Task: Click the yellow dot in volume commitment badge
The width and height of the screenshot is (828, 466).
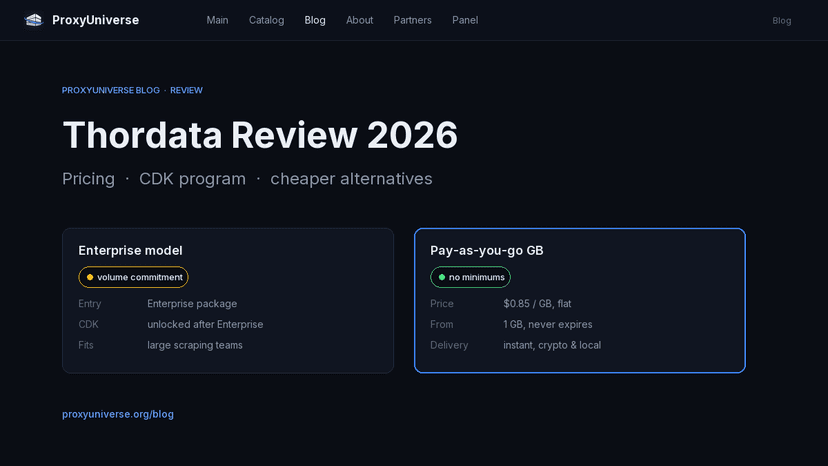Action: pyautogui.click(x=90, y=277)
